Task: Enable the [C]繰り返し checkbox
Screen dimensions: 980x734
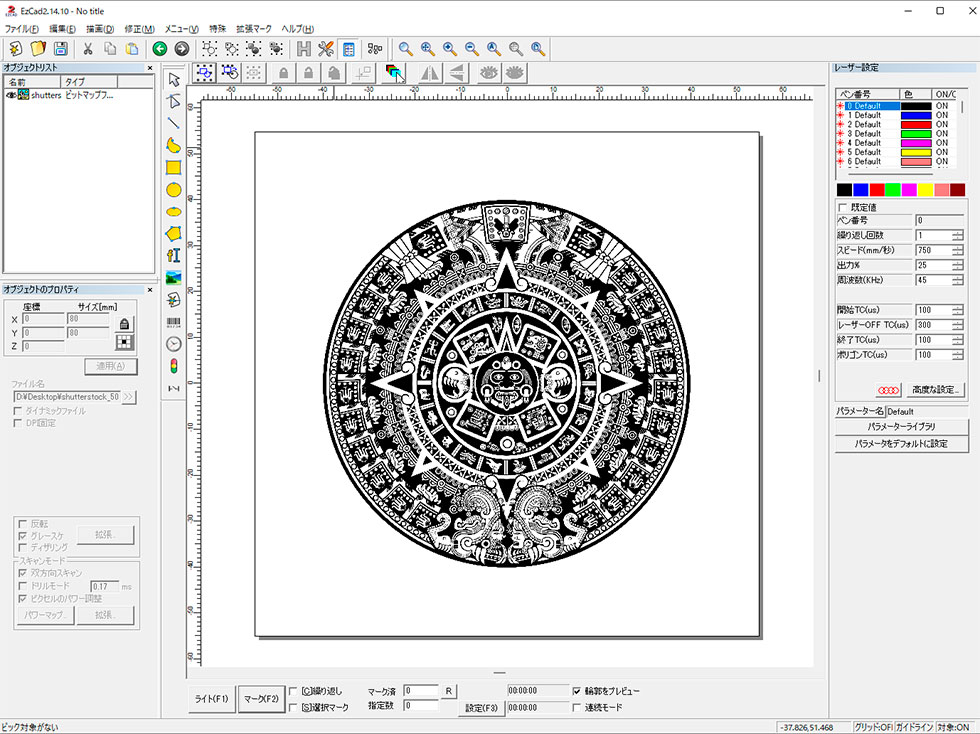Action: tap(293, 691)
